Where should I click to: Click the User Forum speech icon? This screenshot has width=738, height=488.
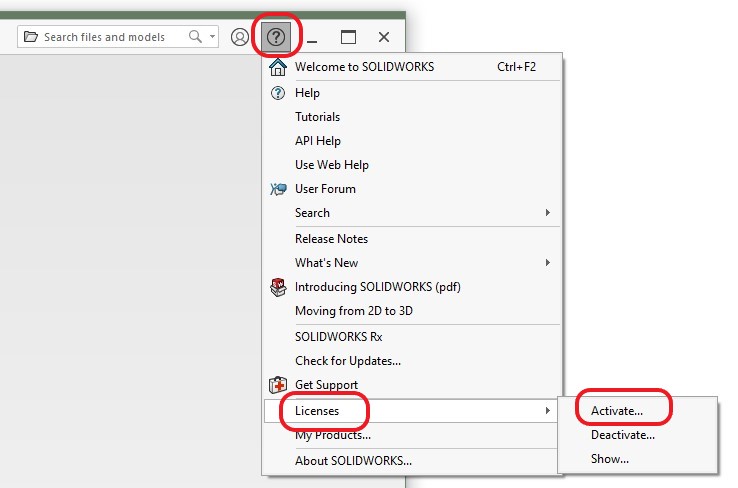point(278,189)
